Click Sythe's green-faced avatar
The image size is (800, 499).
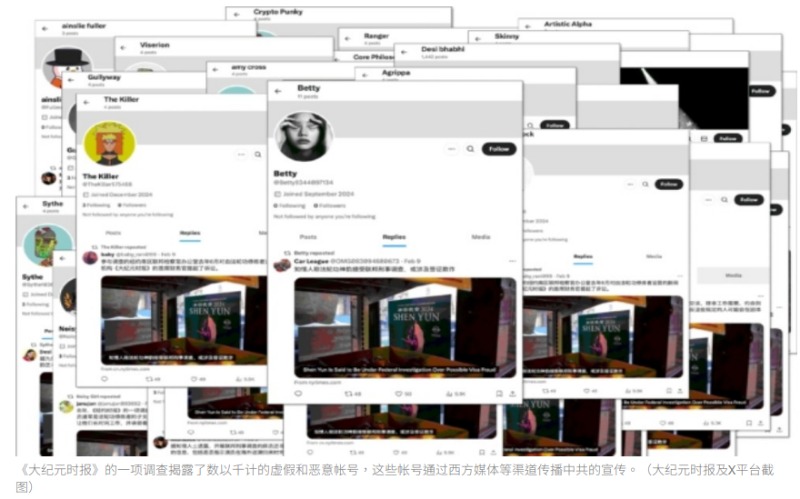pos(47,246)
